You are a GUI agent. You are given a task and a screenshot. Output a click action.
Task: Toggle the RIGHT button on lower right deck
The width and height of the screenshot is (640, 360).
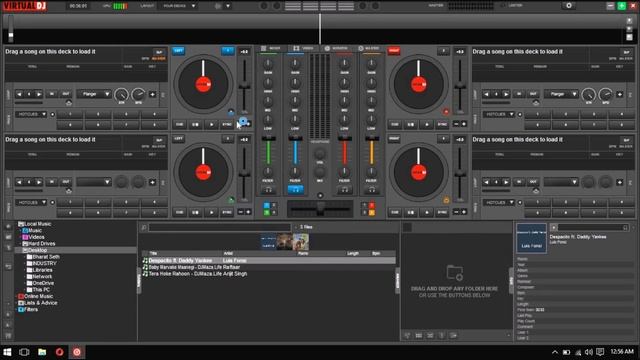394,139
